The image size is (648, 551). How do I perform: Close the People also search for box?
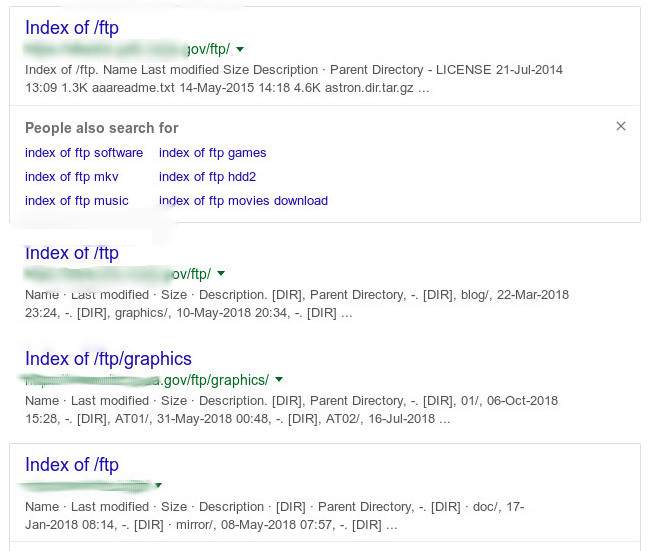coord(621,126)
